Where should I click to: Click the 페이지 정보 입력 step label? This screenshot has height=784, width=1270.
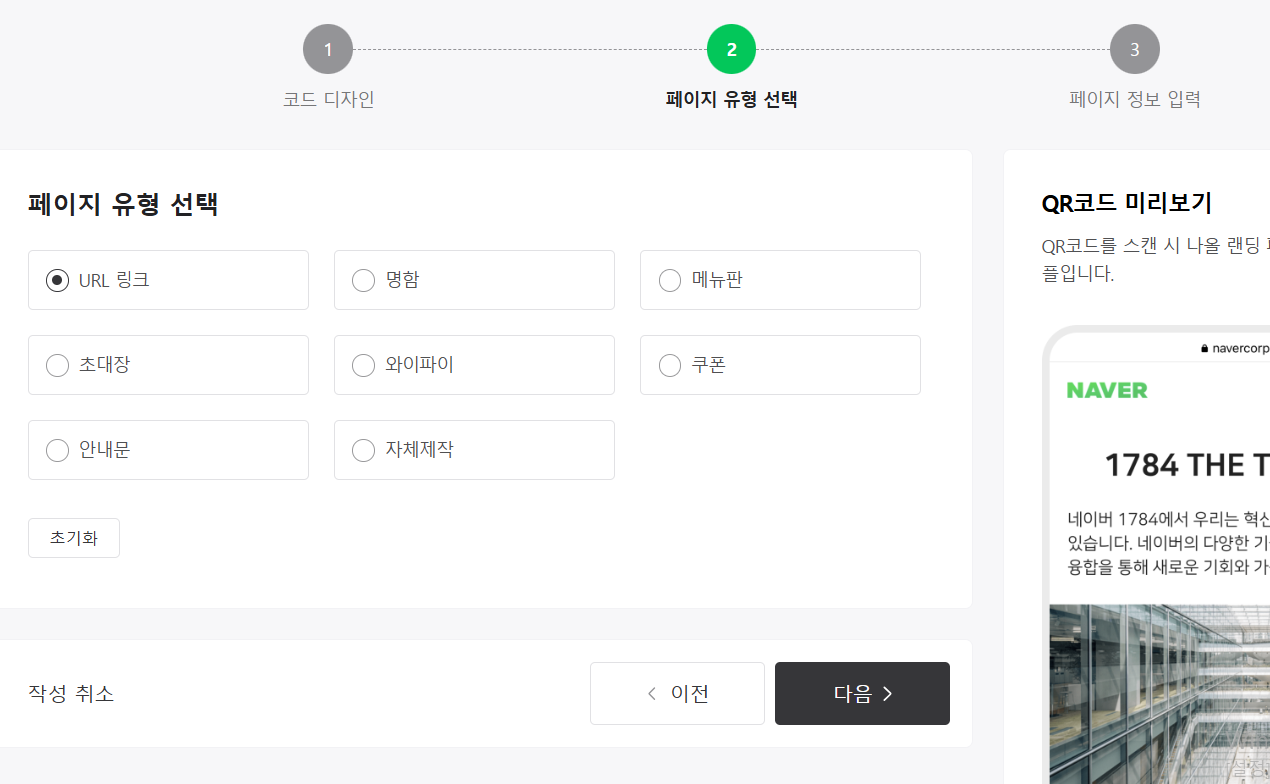(1135, 99)
